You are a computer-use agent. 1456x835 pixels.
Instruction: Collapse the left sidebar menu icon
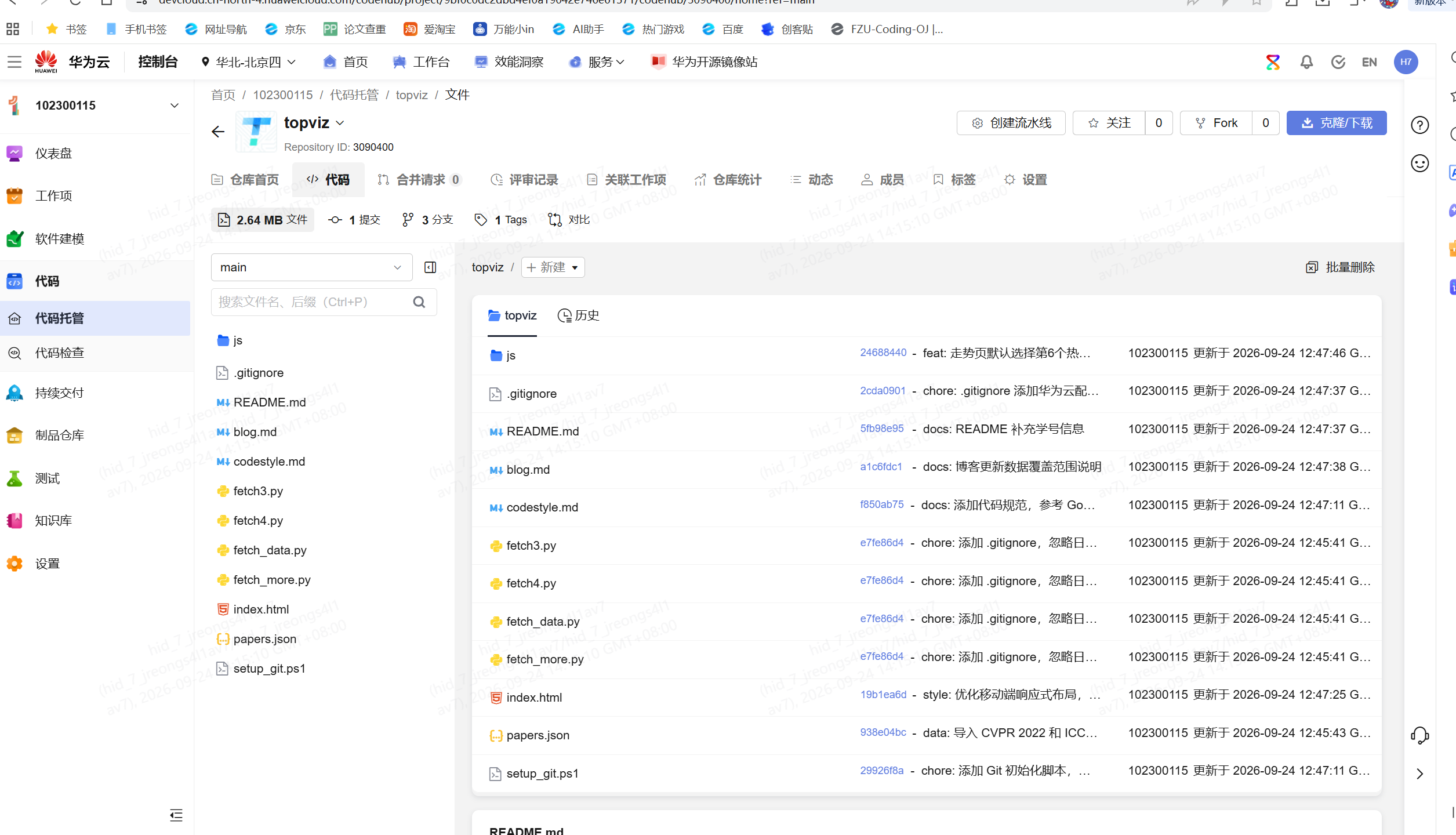tap(176, 815)
